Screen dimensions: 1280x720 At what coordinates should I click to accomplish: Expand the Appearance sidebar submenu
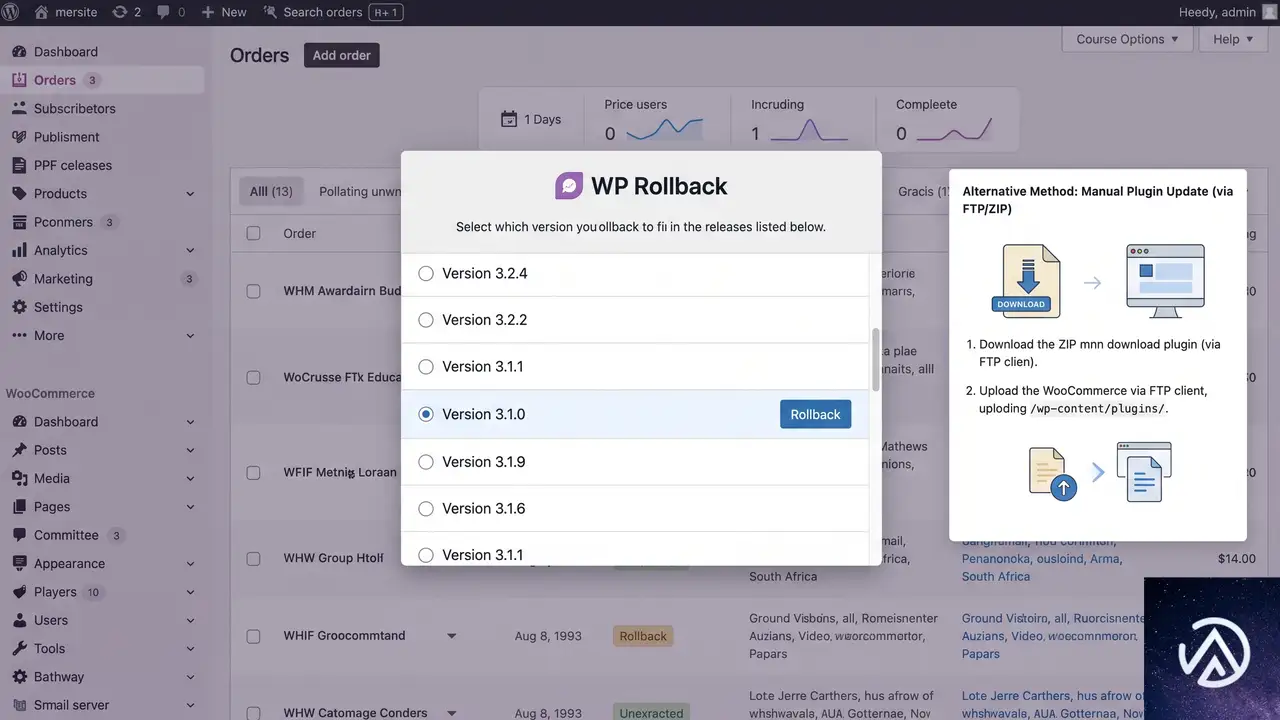(x=190, y=564)
